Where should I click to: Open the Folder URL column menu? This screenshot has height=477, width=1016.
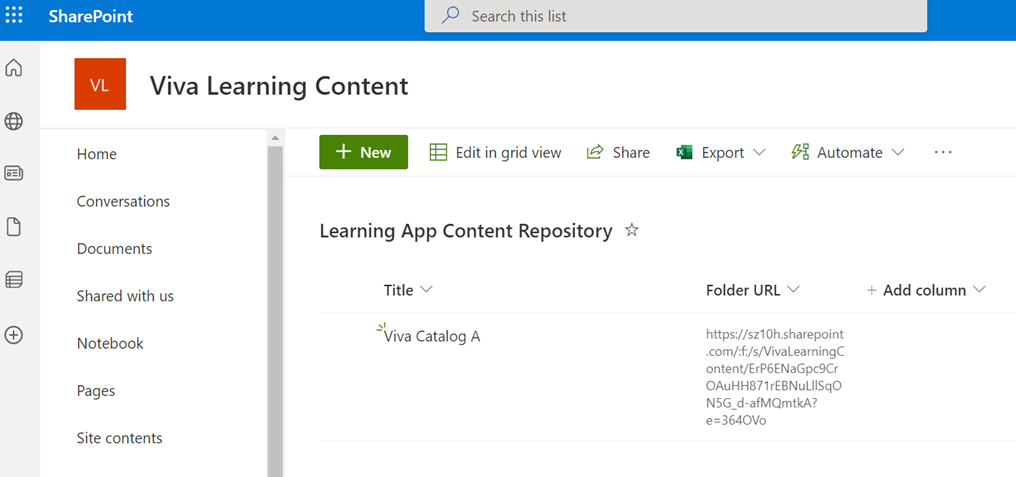(753, 290)
